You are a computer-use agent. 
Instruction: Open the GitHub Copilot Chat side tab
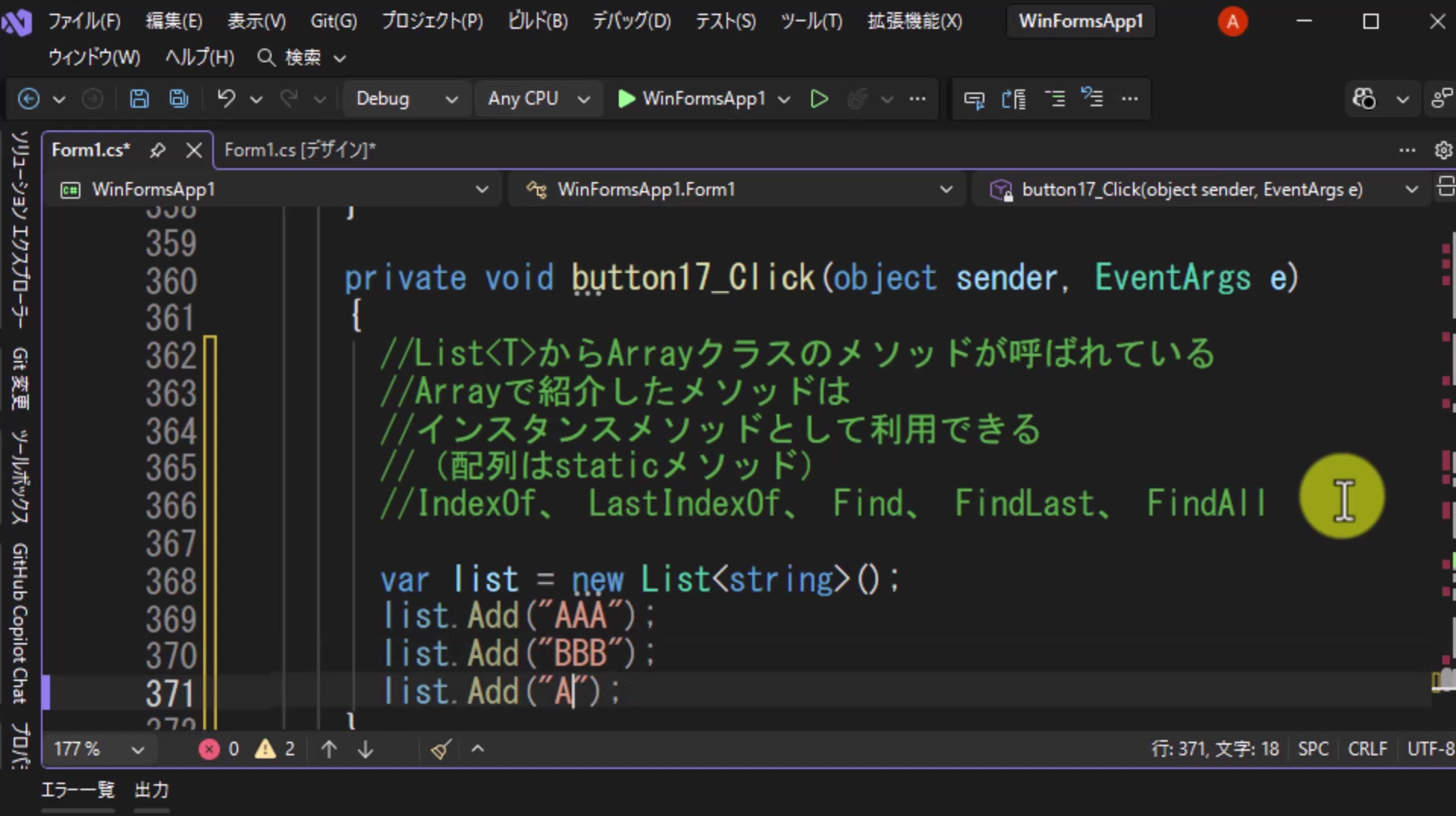(20, 623)
